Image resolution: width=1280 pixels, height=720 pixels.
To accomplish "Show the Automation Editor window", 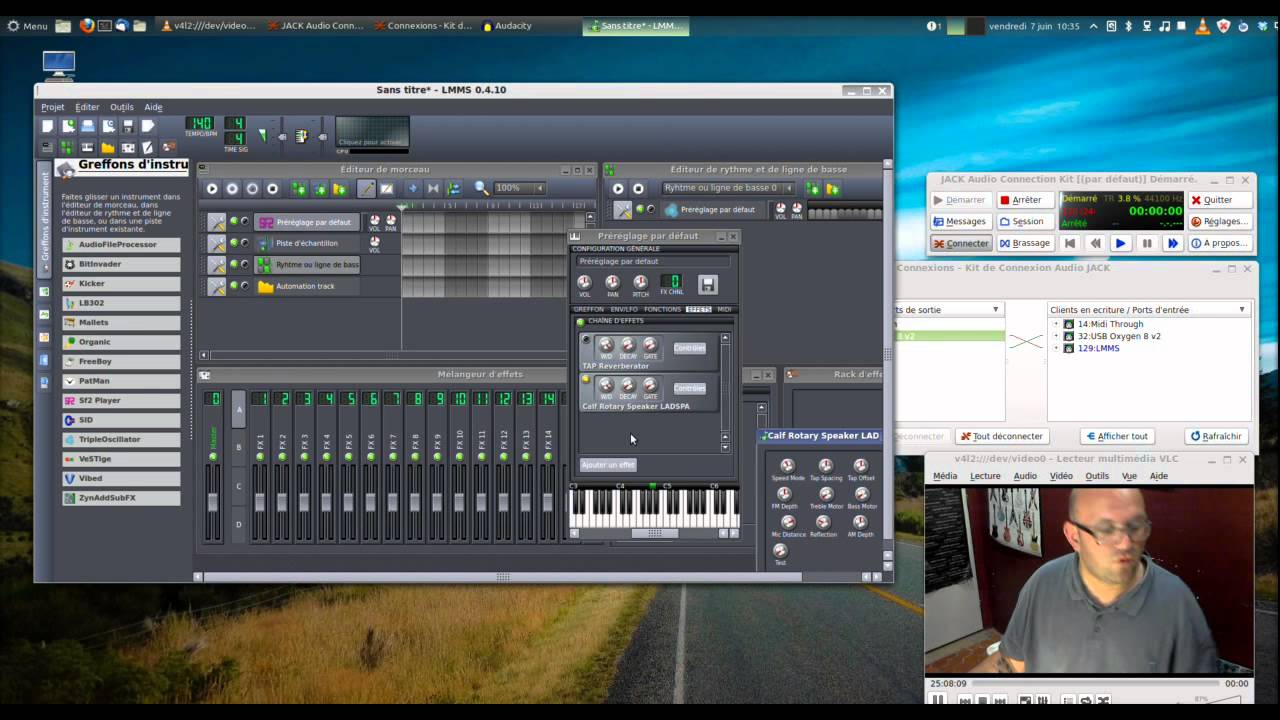I will point(108,147).
